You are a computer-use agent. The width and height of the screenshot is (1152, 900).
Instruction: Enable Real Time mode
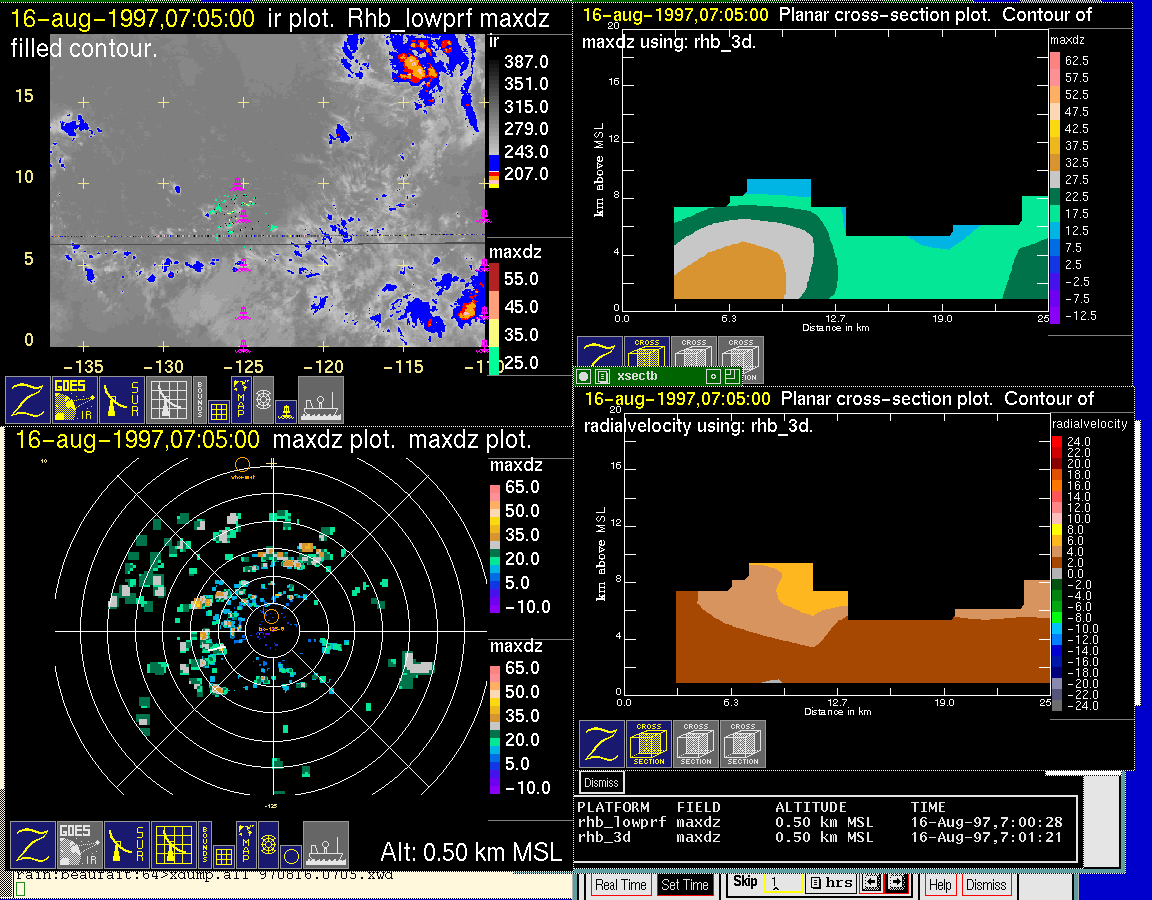pos(620,885)
